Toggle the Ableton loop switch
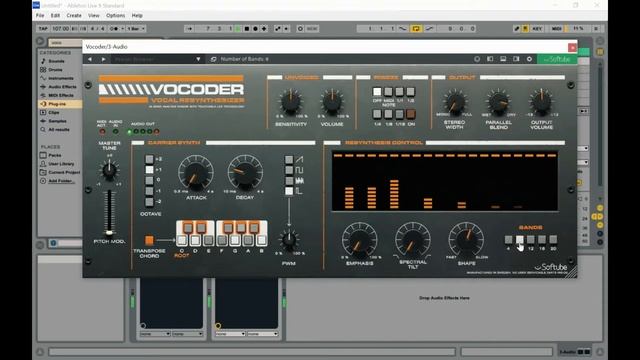 [416, 29]
